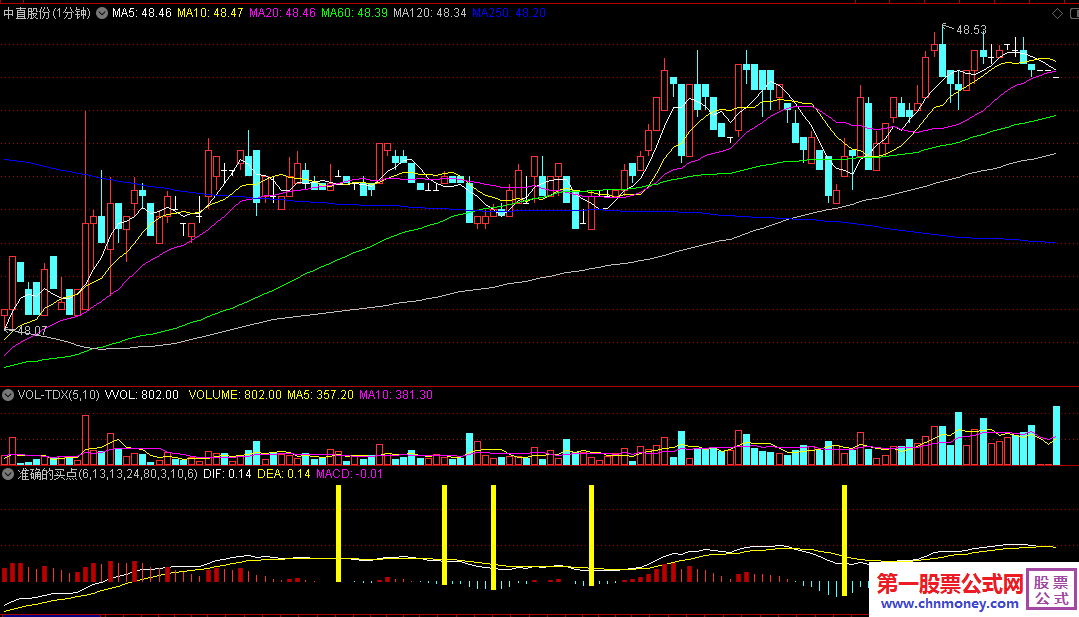Click the blue MA250: 48.20 legend
This screenshot has height=617, width=1079.
click(x=509, y=13)
